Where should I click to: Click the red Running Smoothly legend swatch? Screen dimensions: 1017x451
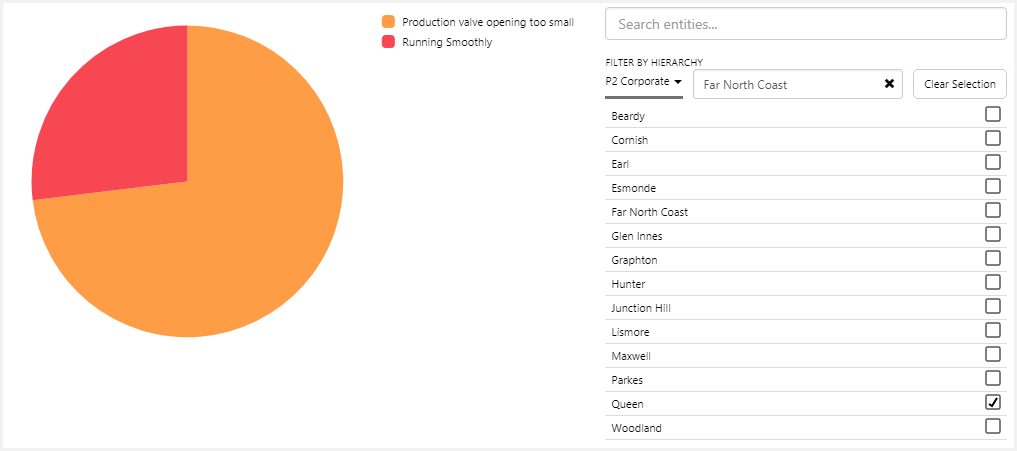[x=389, y=42]
